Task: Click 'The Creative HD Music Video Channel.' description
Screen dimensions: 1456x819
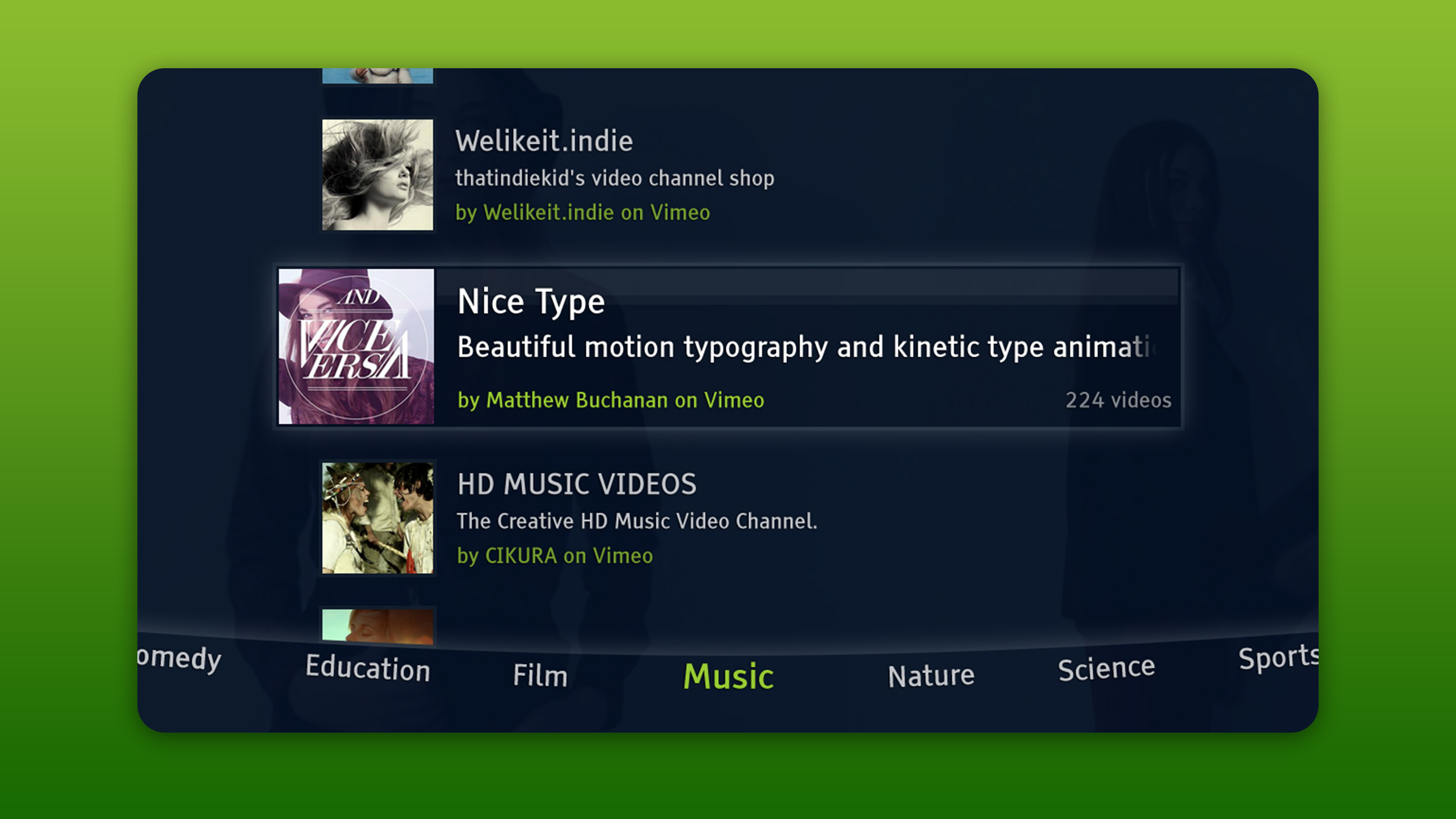Action: [x=637, y=521]
